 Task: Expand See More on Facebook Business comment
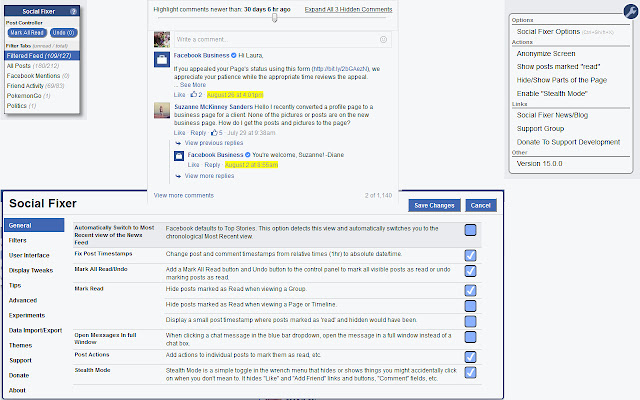coord(193,85)
